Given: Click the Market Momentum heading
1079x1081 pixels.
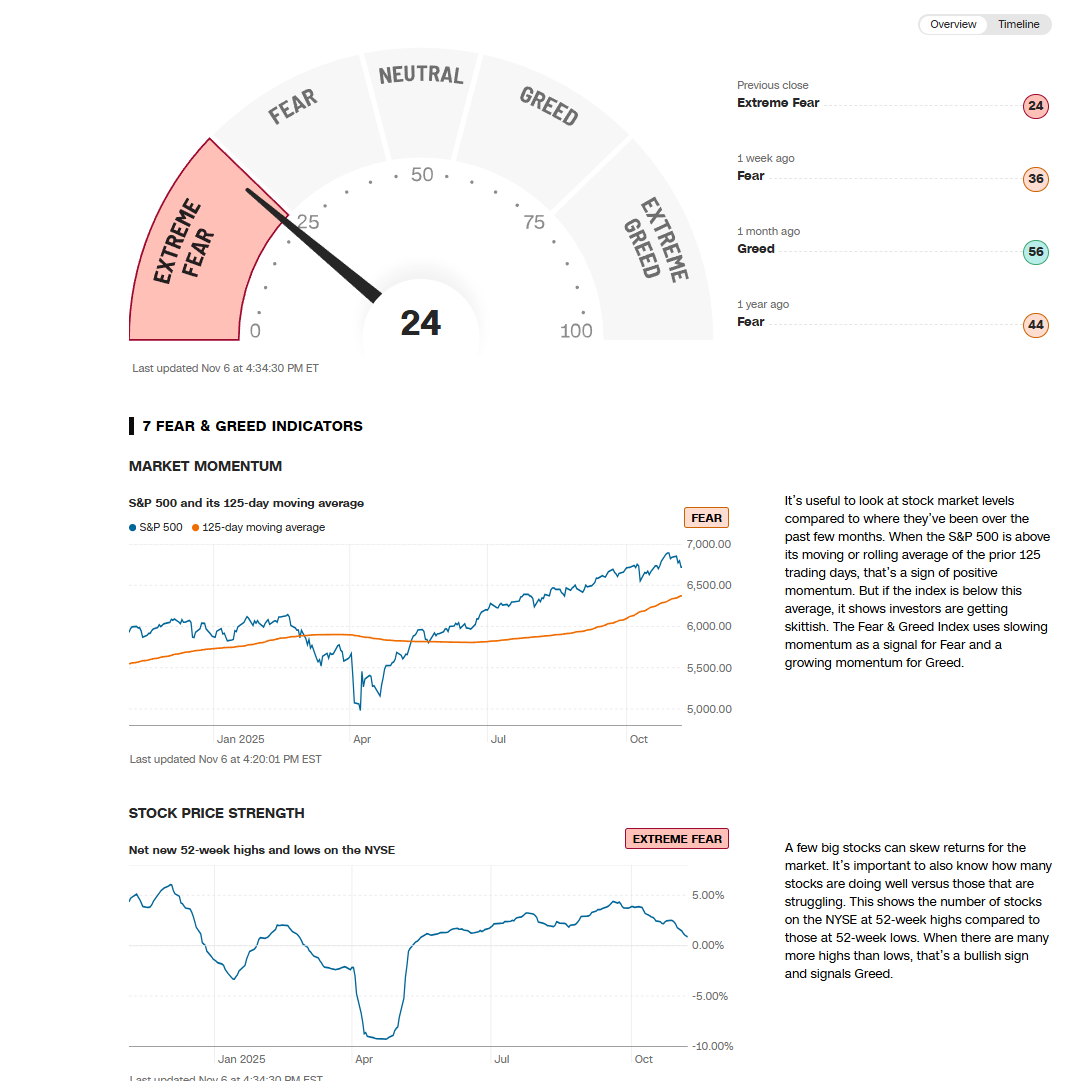Looking at the screenshot, I should point(205,466).
